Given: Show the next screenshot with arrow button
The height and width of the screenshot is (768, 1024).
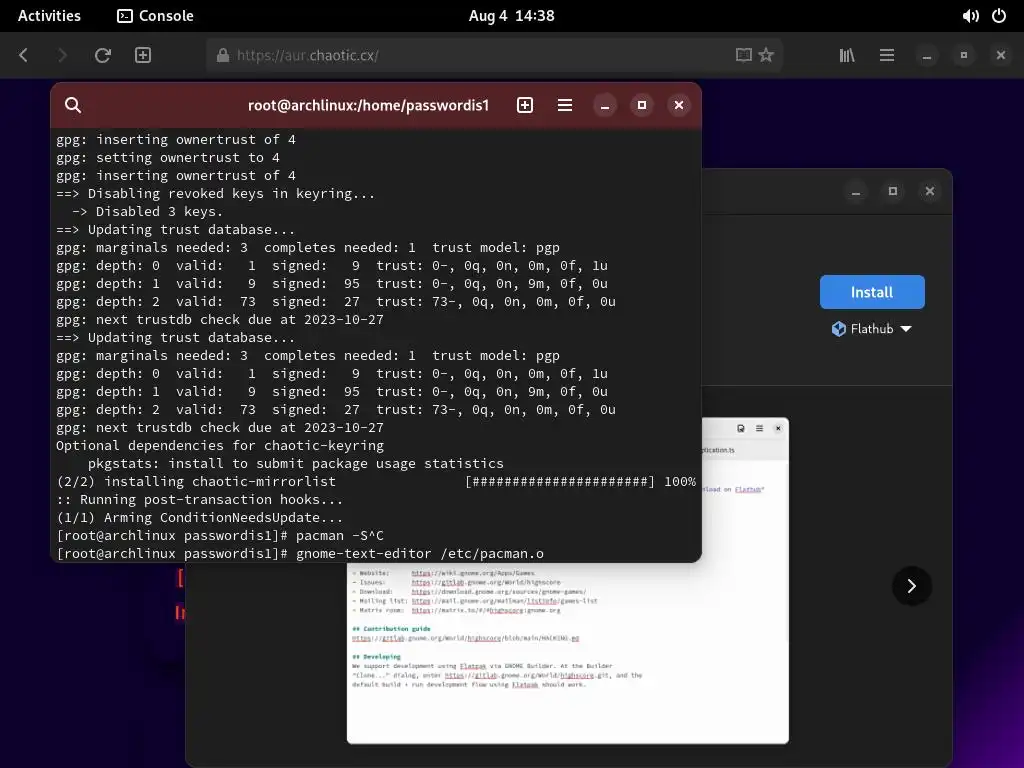Looking at the screenshot, I should [x=912, y=586].
